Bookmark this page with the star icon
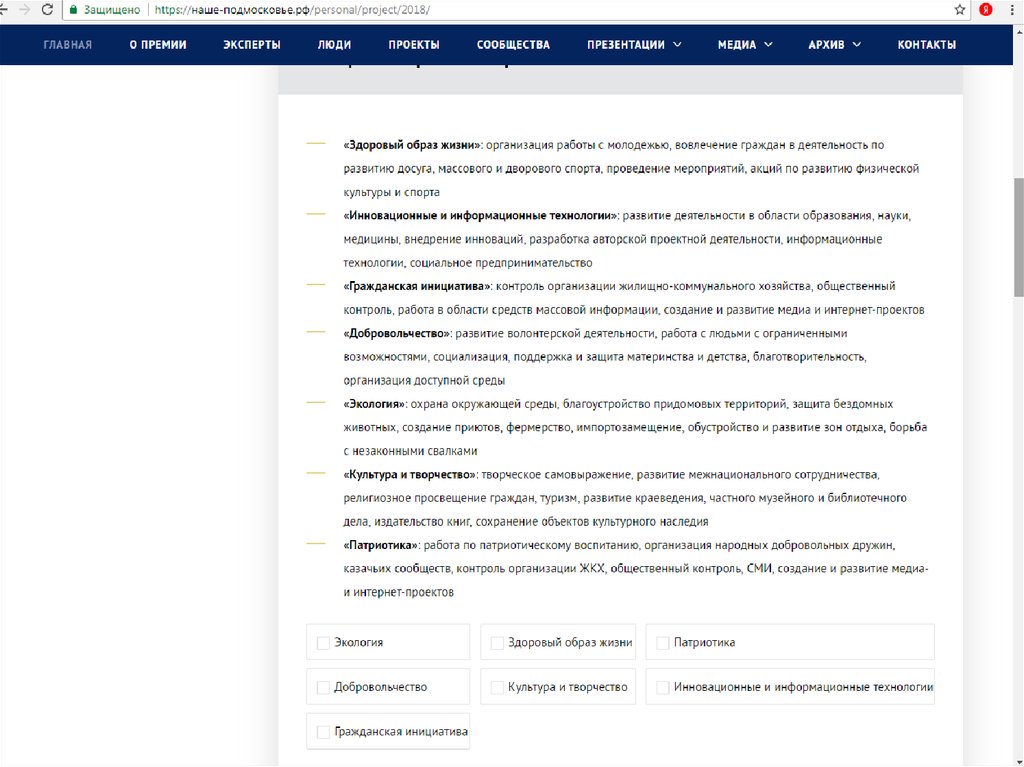 (x=959, y=10)
